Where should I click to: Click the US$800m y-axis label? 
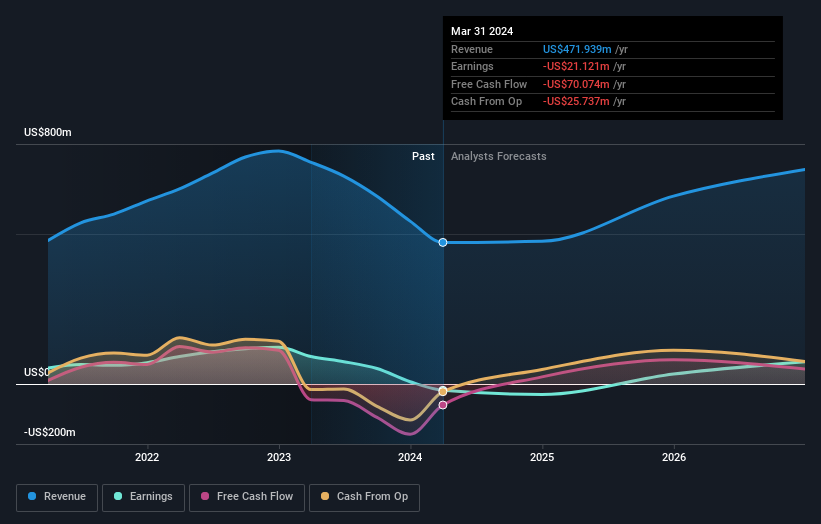coord(48,132)
